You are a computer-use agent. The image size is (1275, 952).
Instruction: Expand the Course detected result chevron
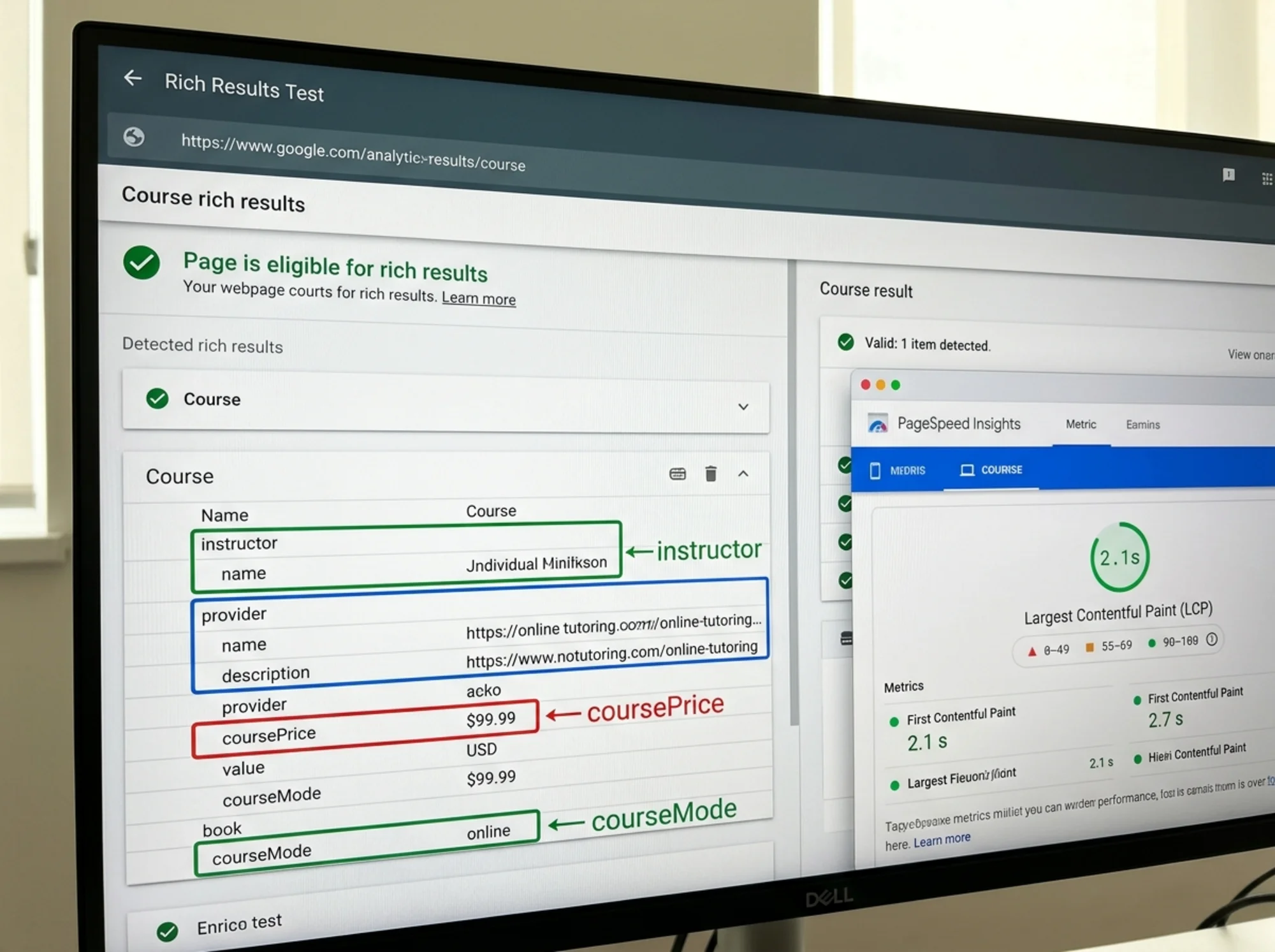pyautogui.click(x=743, y=407)
